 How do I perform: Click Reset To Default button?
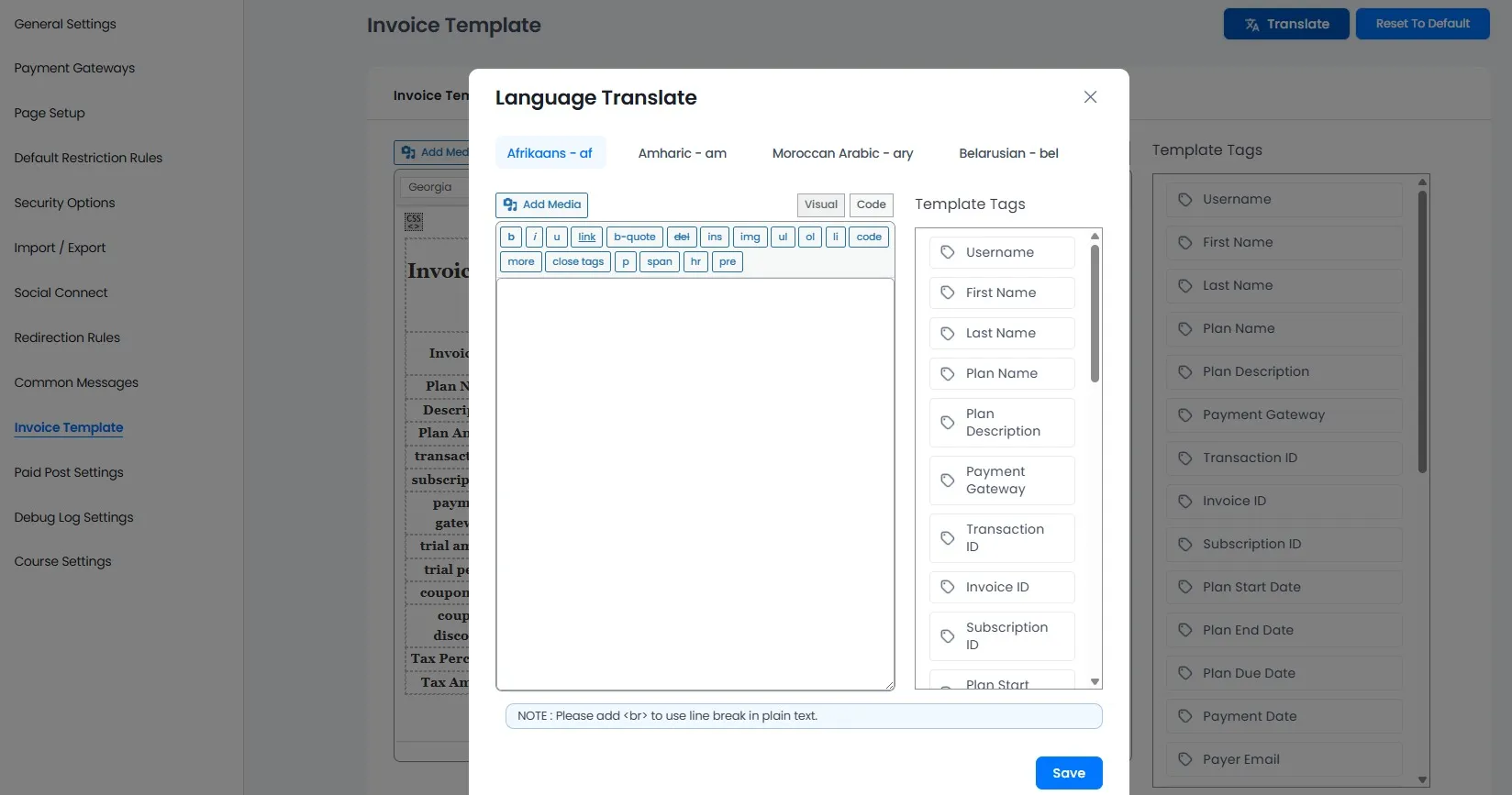[x=1422, y=24]
